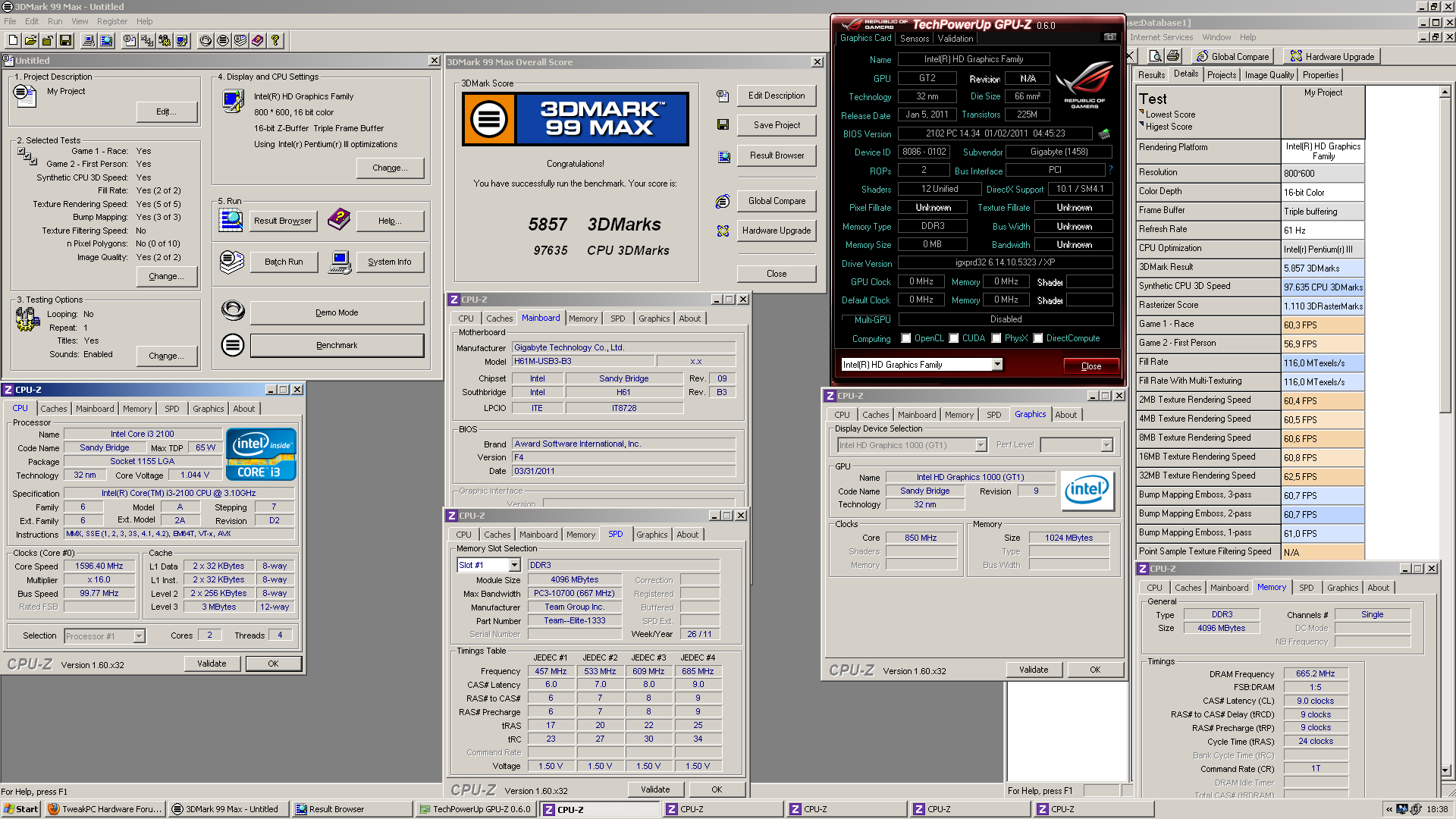Open the Processor #1 selection dropdown
Image resolution: width=1456 pixels, height=819 pixels.
139,636
